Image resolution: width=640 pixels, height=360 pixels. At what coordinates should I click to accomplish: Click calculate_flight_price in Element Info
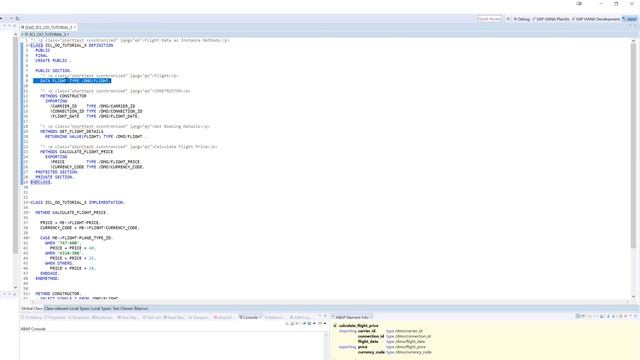358,326
